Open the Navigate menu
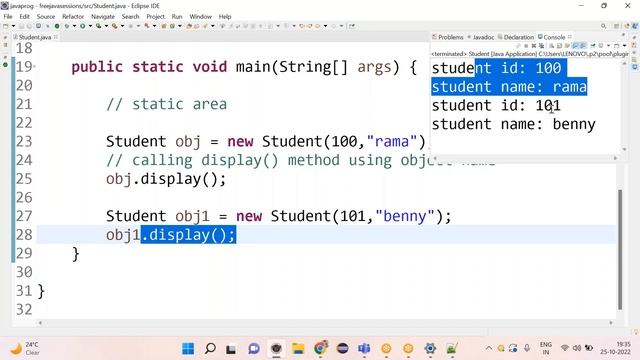640x360 pixels. pyautogui.click(x=103, y=16)
